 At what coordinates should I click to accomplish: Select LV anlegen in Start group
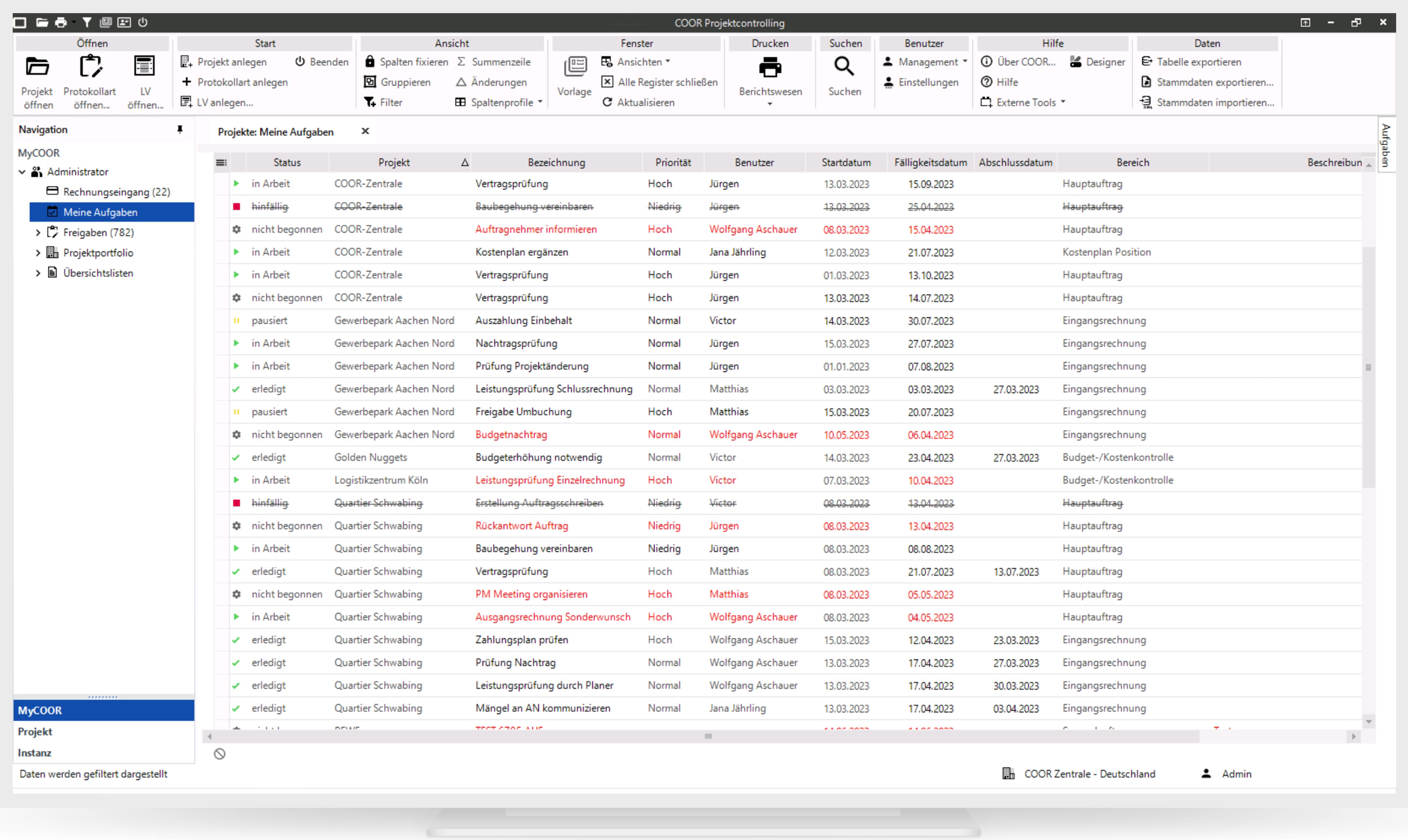point(216,102)
